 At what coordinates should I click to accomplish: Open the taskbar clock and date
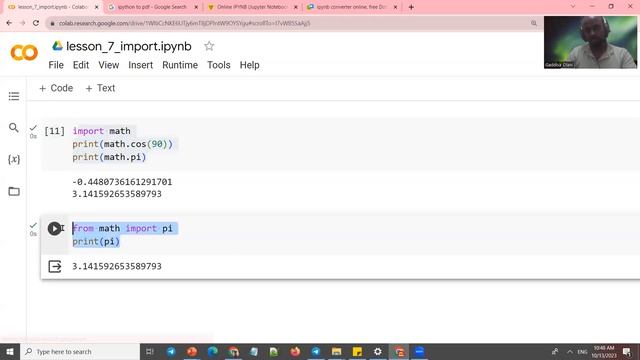604,351
